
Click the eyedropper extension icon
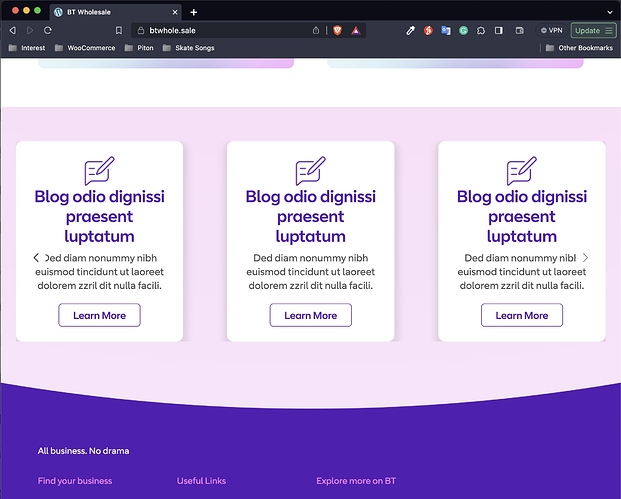coord(410,31)
